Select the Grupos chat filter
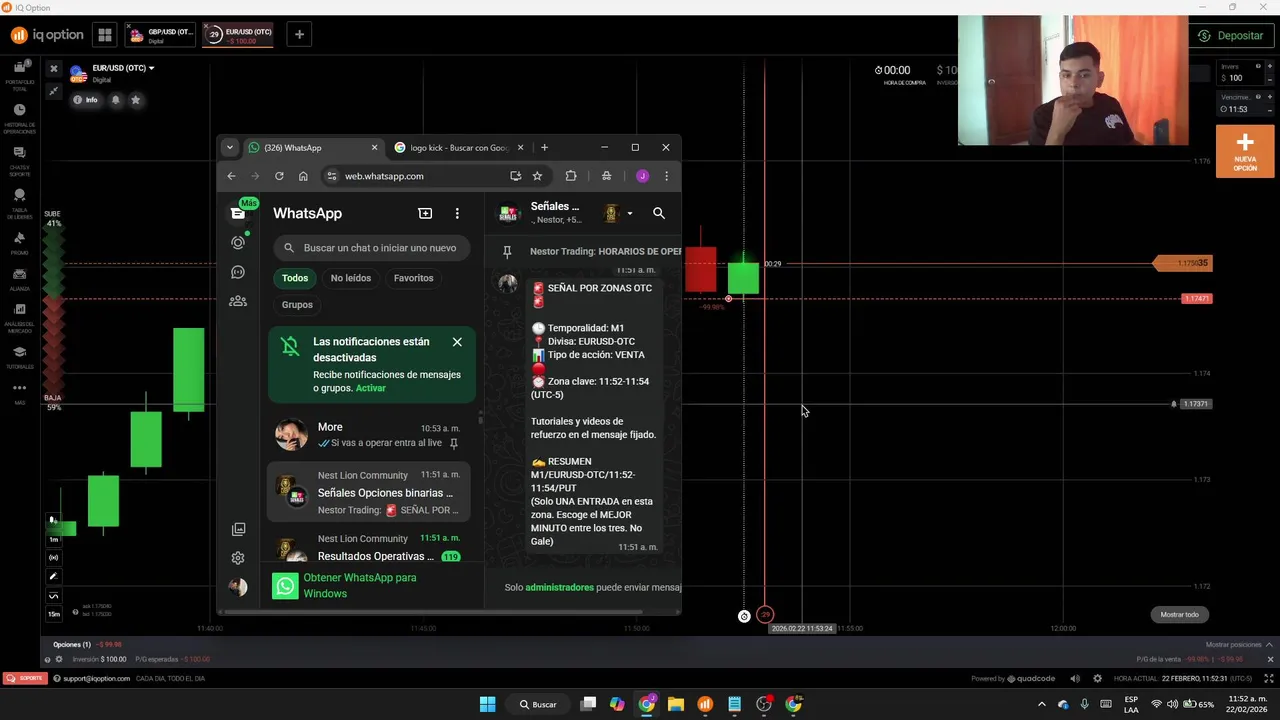The height and width of the screenshot is (720, 1280). 297,305
